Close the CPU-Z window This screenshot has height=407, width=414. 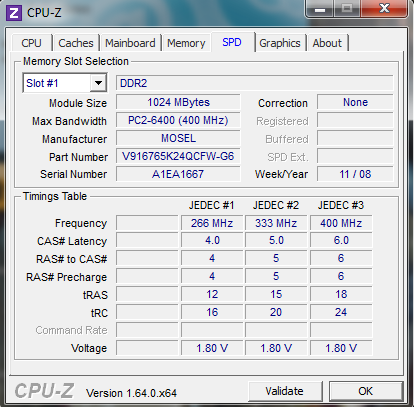pos(384,8)
